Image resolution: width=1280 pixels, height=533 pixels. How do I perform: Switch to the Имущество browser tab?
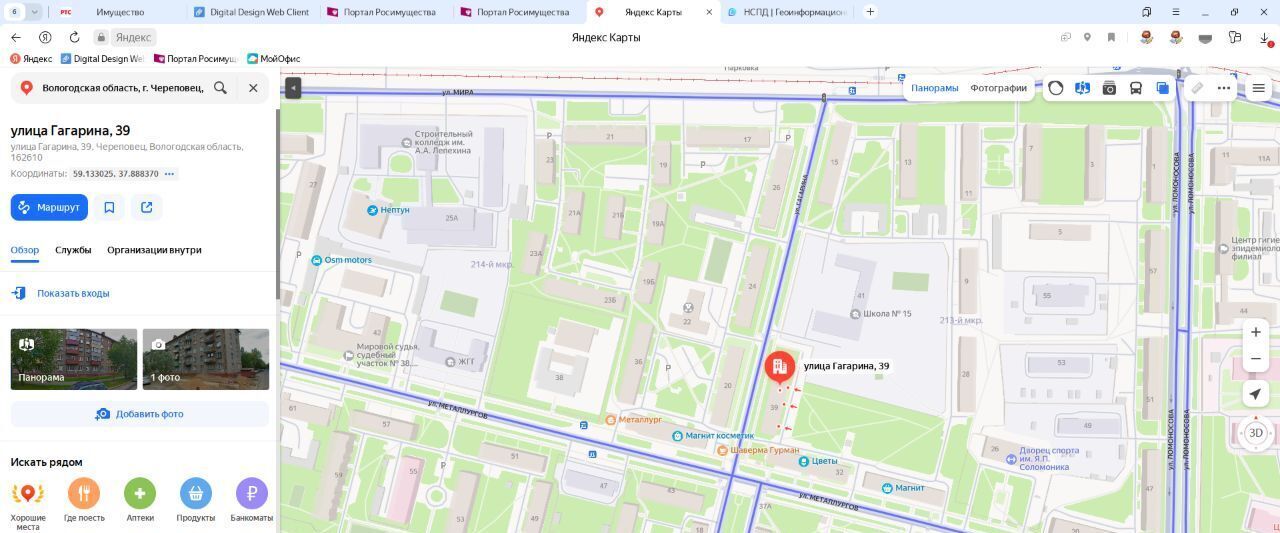coord(120,12)
